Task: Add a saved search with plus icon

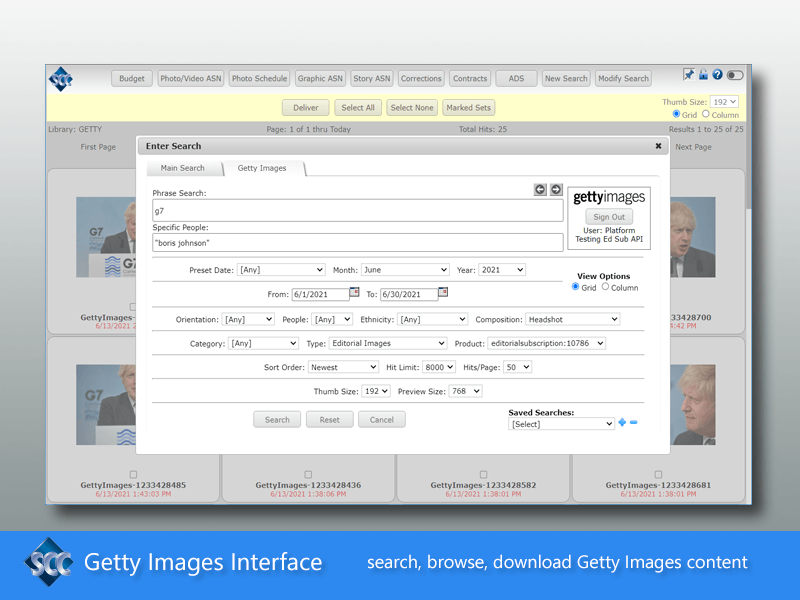Action: click(x=622, y=422)
